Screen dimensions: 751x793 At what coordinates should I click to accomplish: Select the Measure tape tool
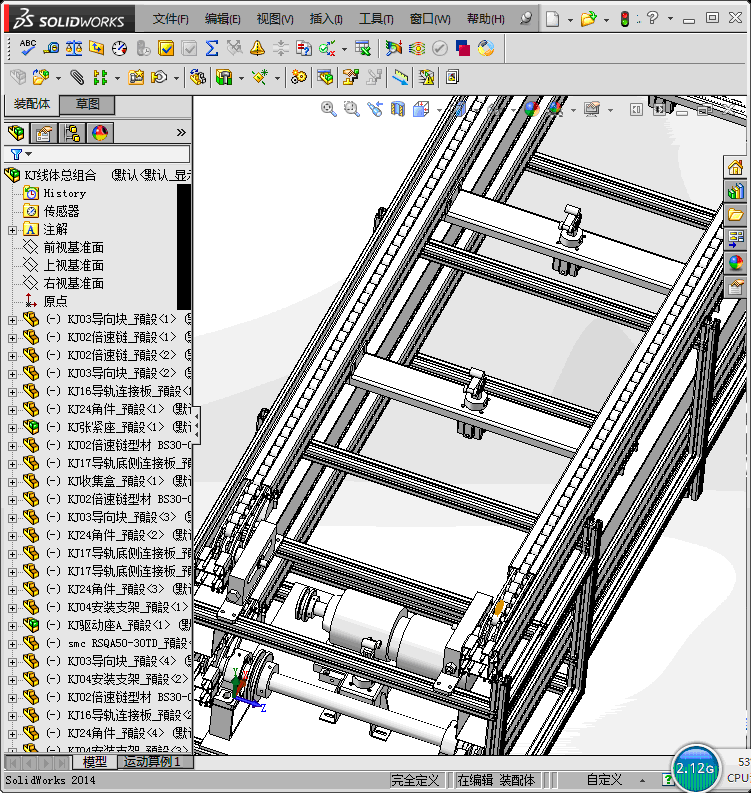click(51, 49)
